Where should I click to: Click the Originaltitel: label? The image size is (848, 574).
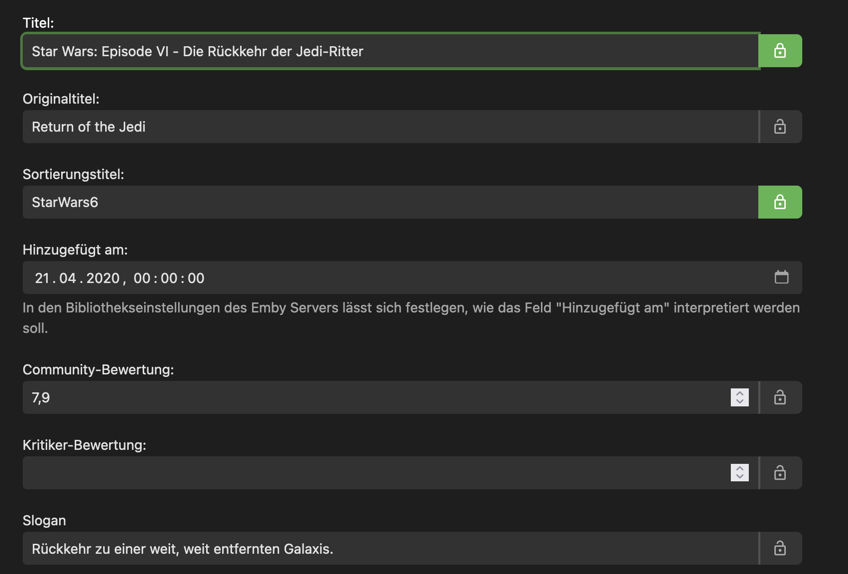[61, 98]
